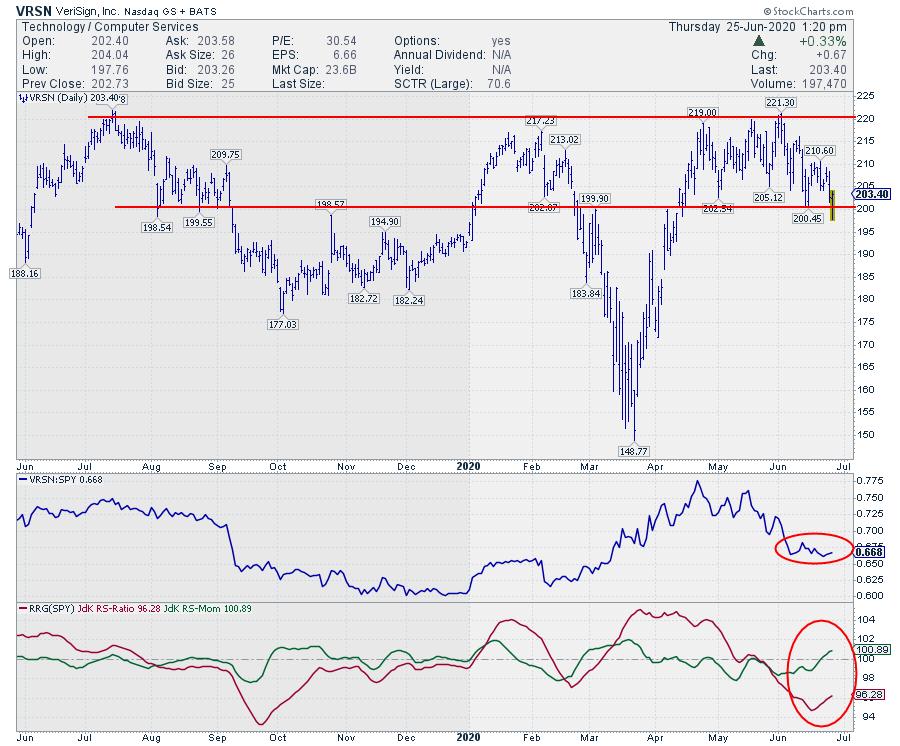Click the 148.77 low price label
Screen dimensions: 900x746
[x=634, y=451]
